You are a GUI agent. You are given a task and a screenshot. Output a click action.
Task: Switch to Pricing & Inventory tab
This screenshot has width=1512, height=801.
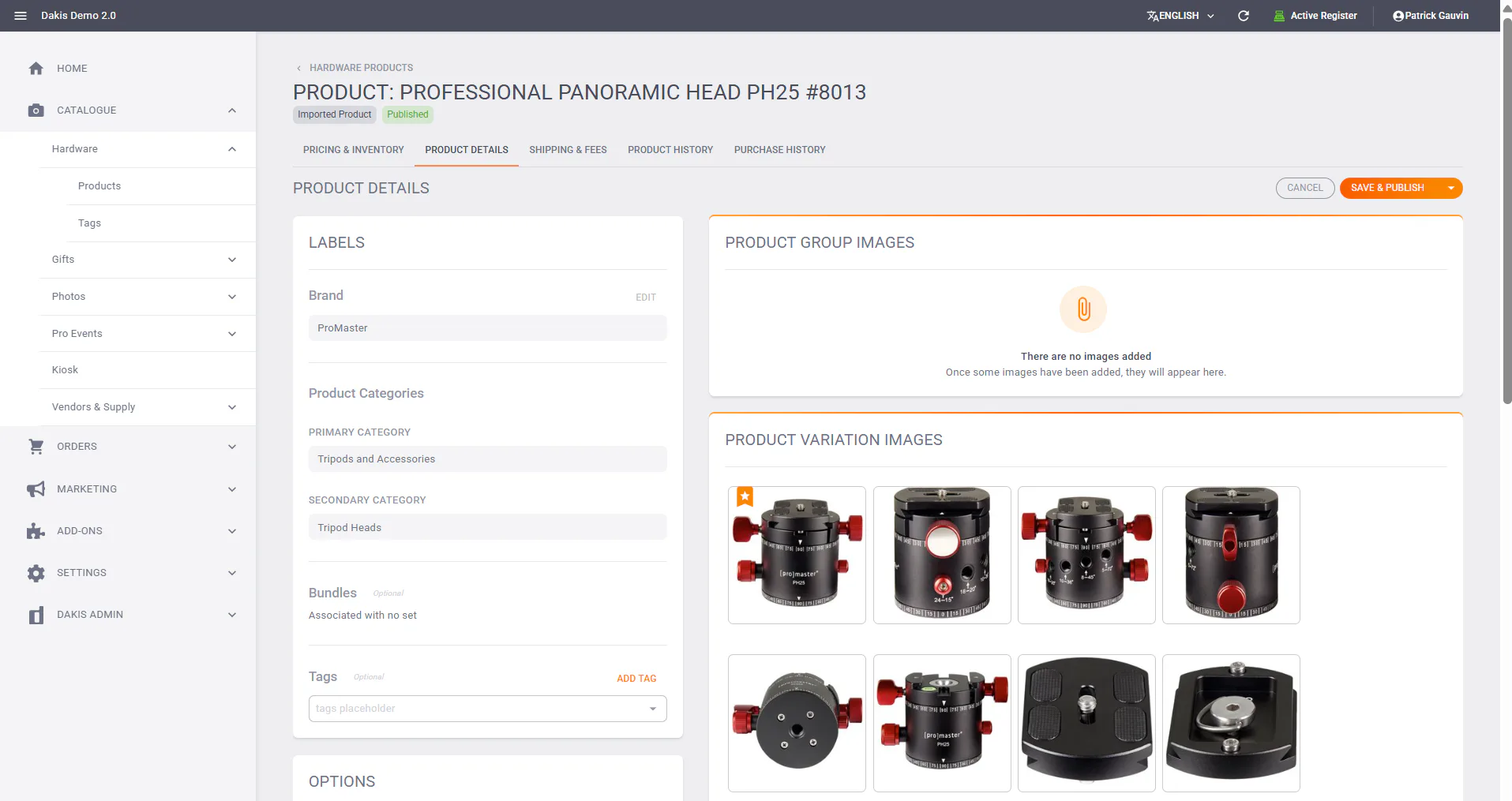tap(353, 150)
